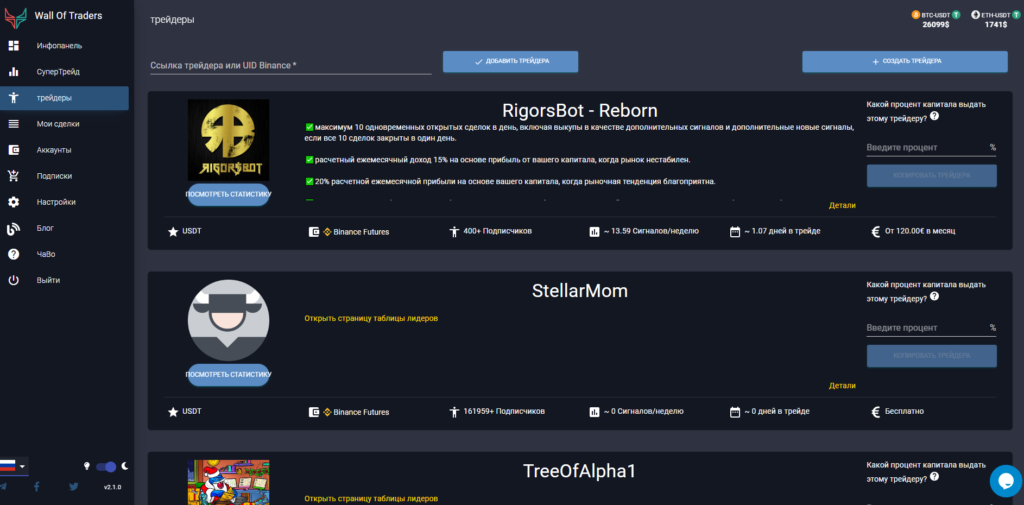Click the ETH-USDT ethereum icon

click(975, 14)
